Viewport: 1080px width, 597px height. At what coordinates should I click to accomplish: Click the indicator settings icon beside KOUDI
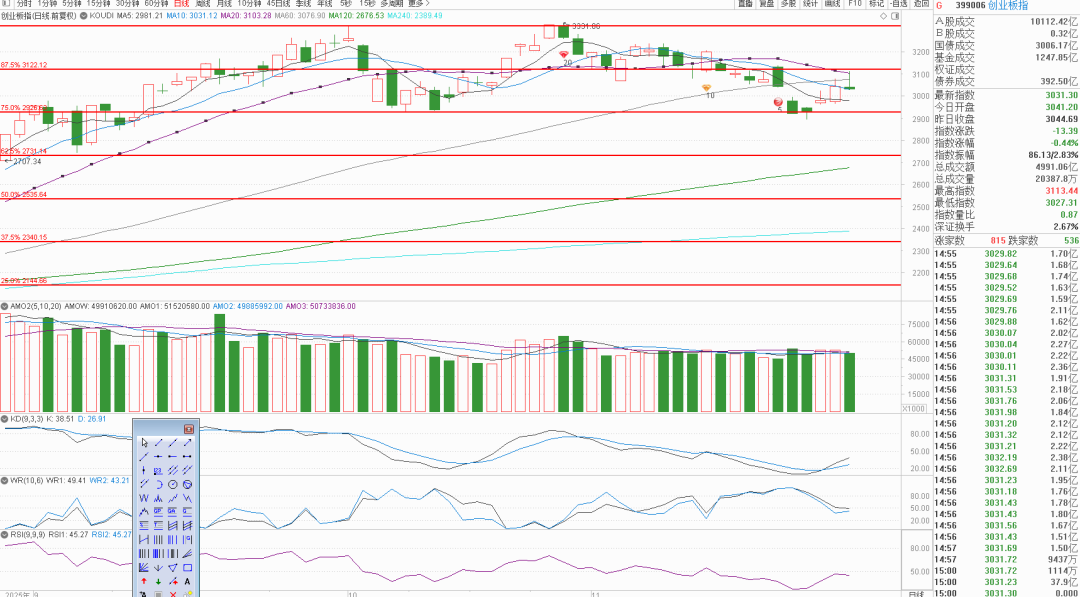(85, 14)
